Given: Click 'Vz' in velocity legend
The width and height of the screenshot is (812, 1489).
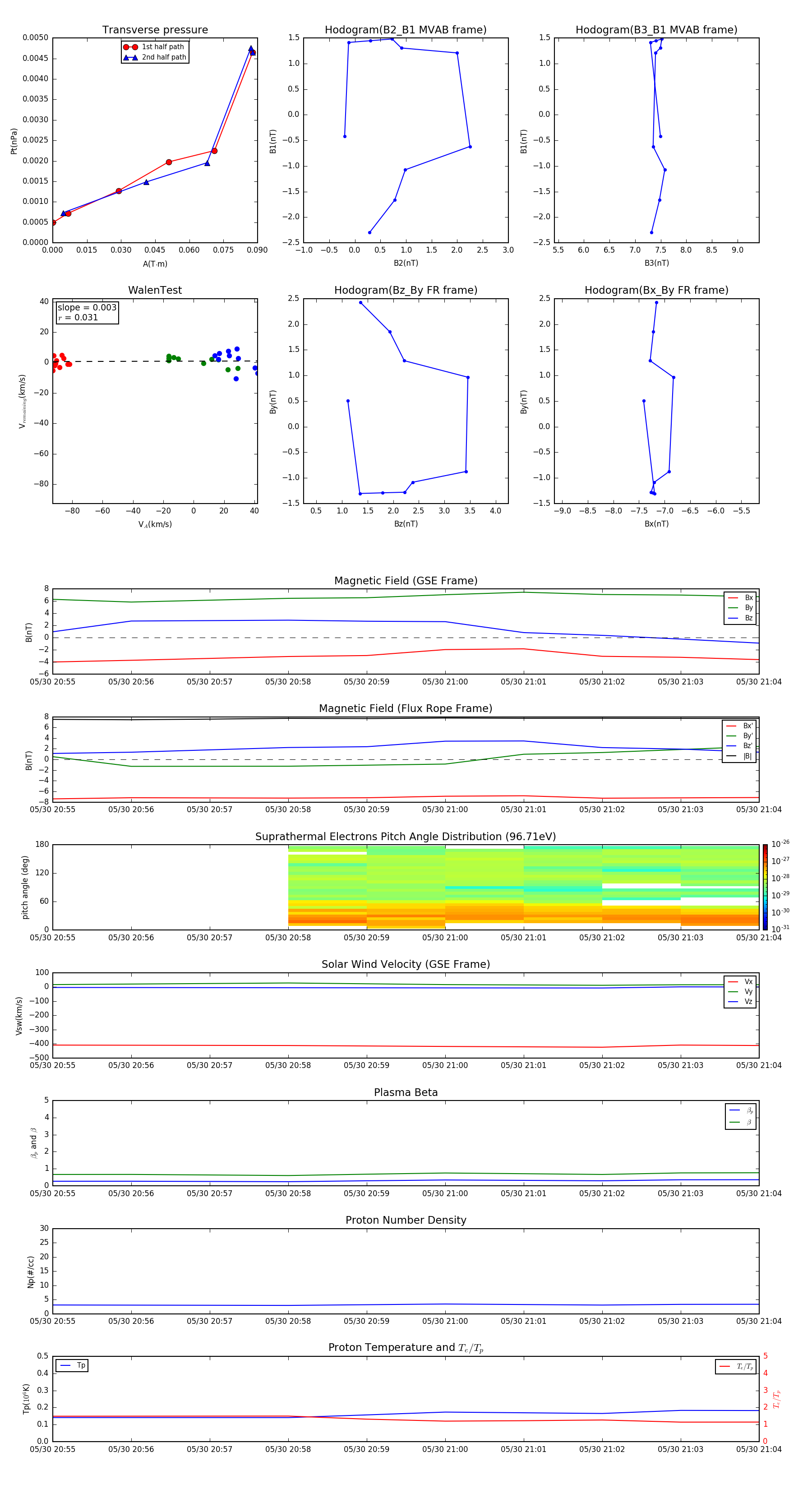Looking at the screenshot, I should click(x=748, y=1002).
